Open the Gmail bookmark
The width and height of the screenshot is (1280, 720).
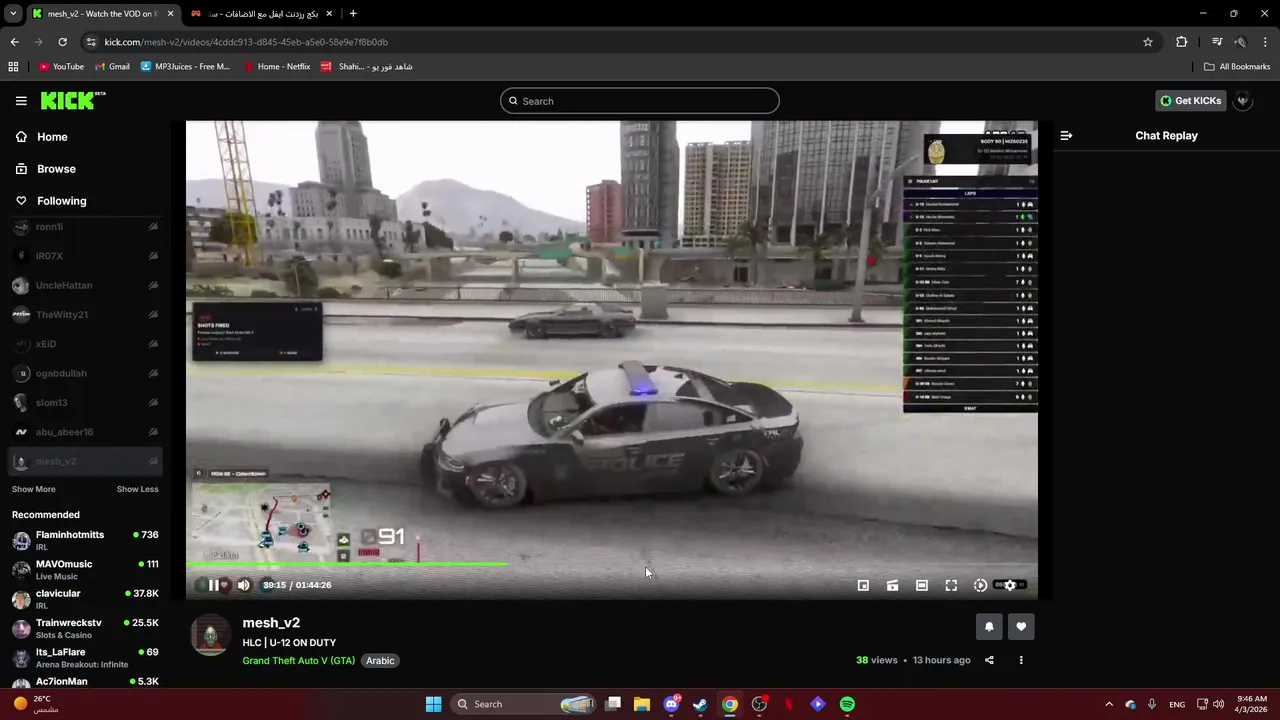click(x=112, y=67)
